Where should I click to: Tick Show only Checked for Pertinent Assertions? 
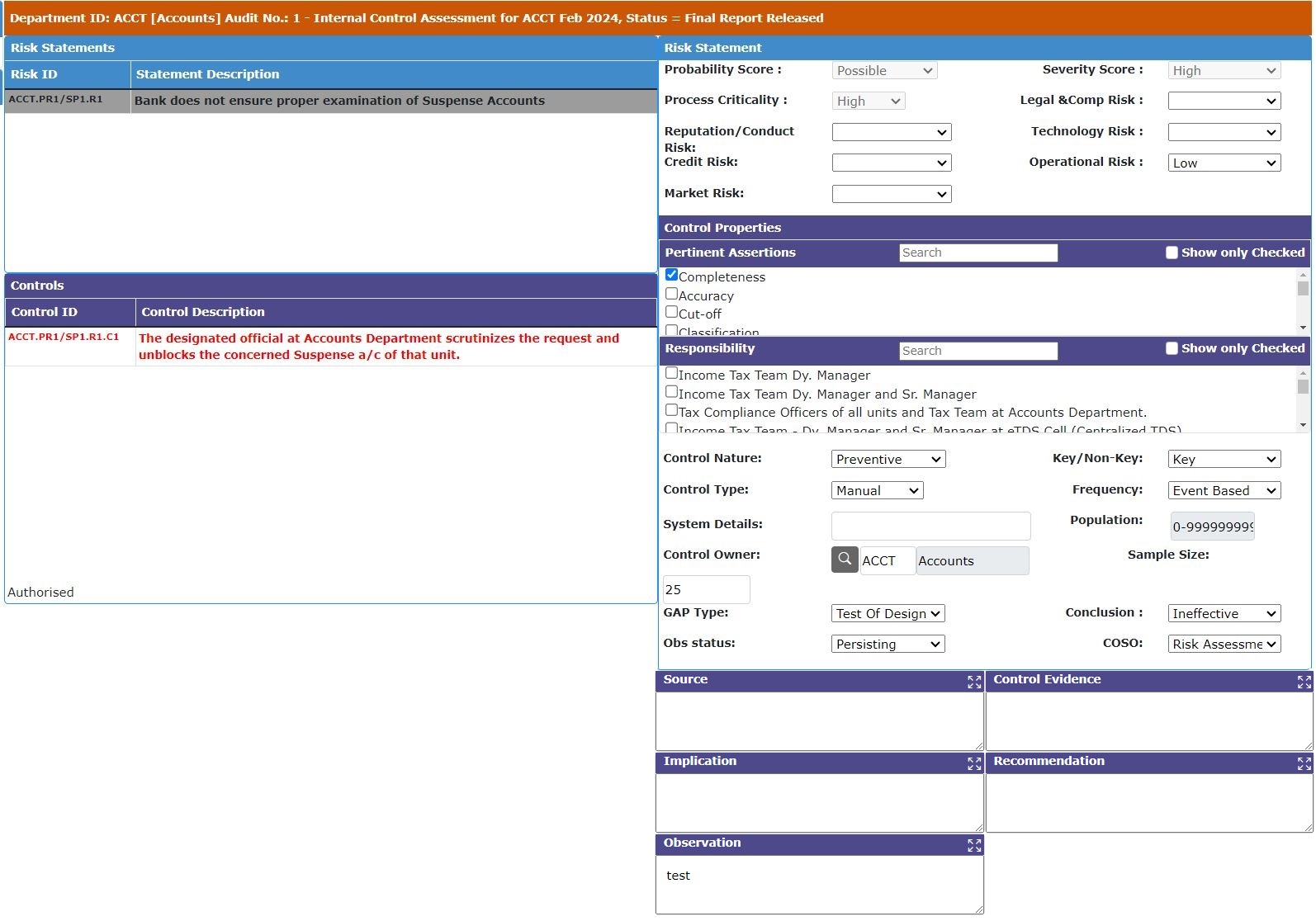pos(1172,253)
